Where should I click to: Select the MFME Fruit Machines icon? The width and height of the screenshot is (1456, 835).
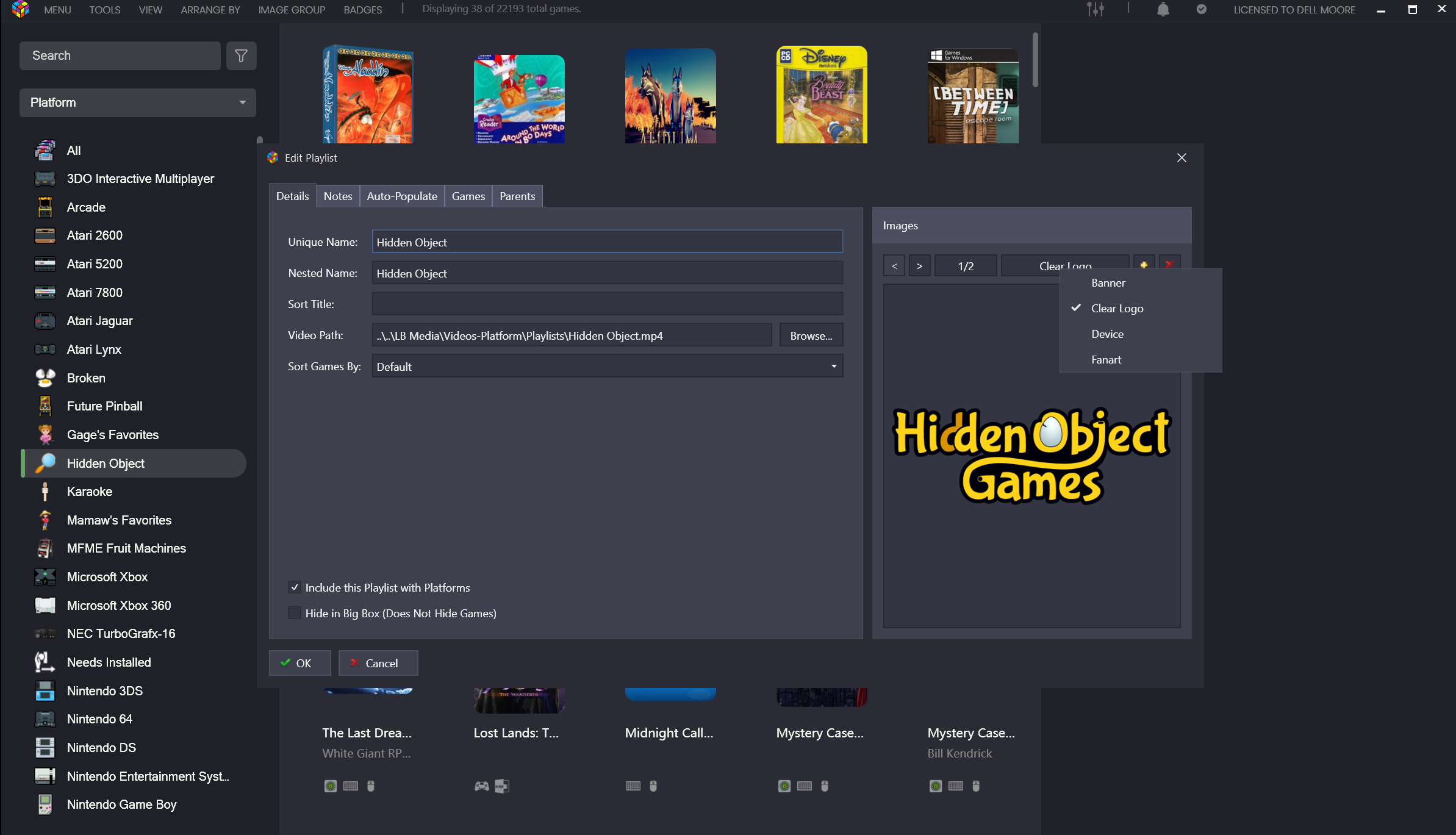tap(45, 548)
